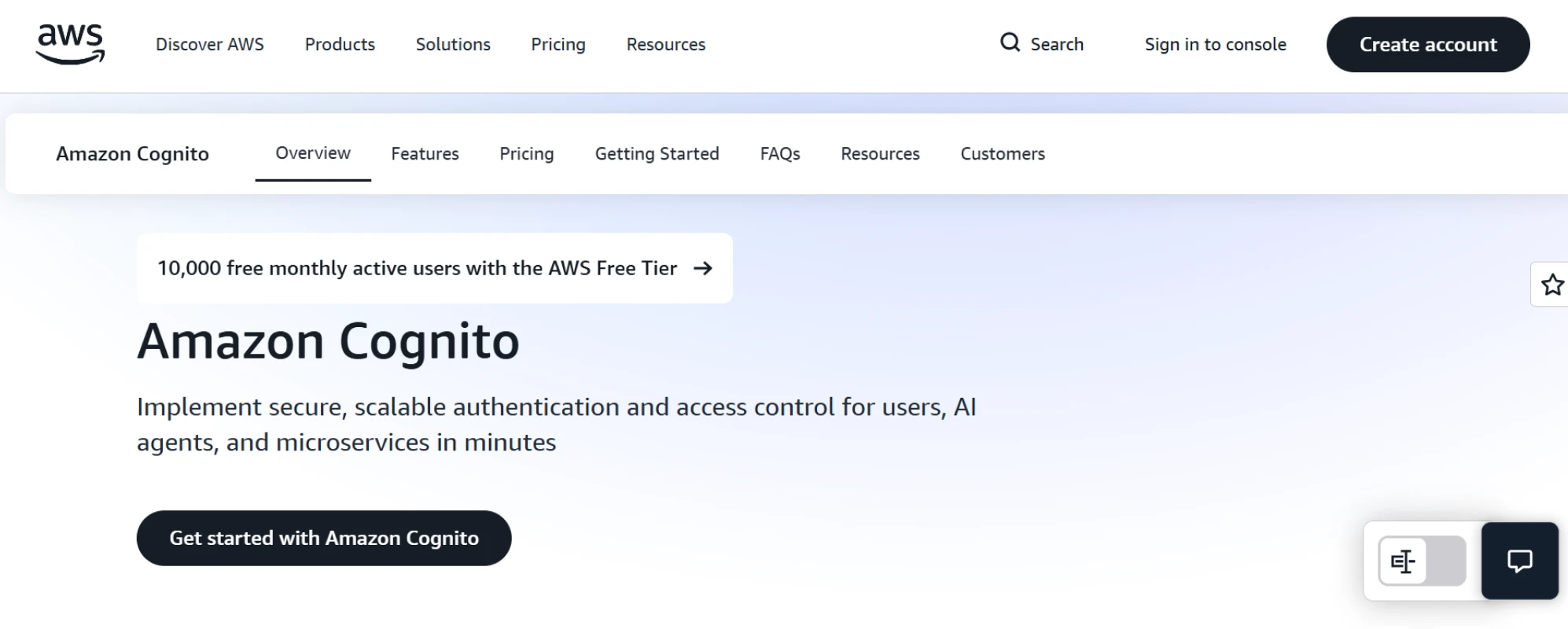Switch to the Customers tab
The image size is (1568, 629).
(1003, 154)
